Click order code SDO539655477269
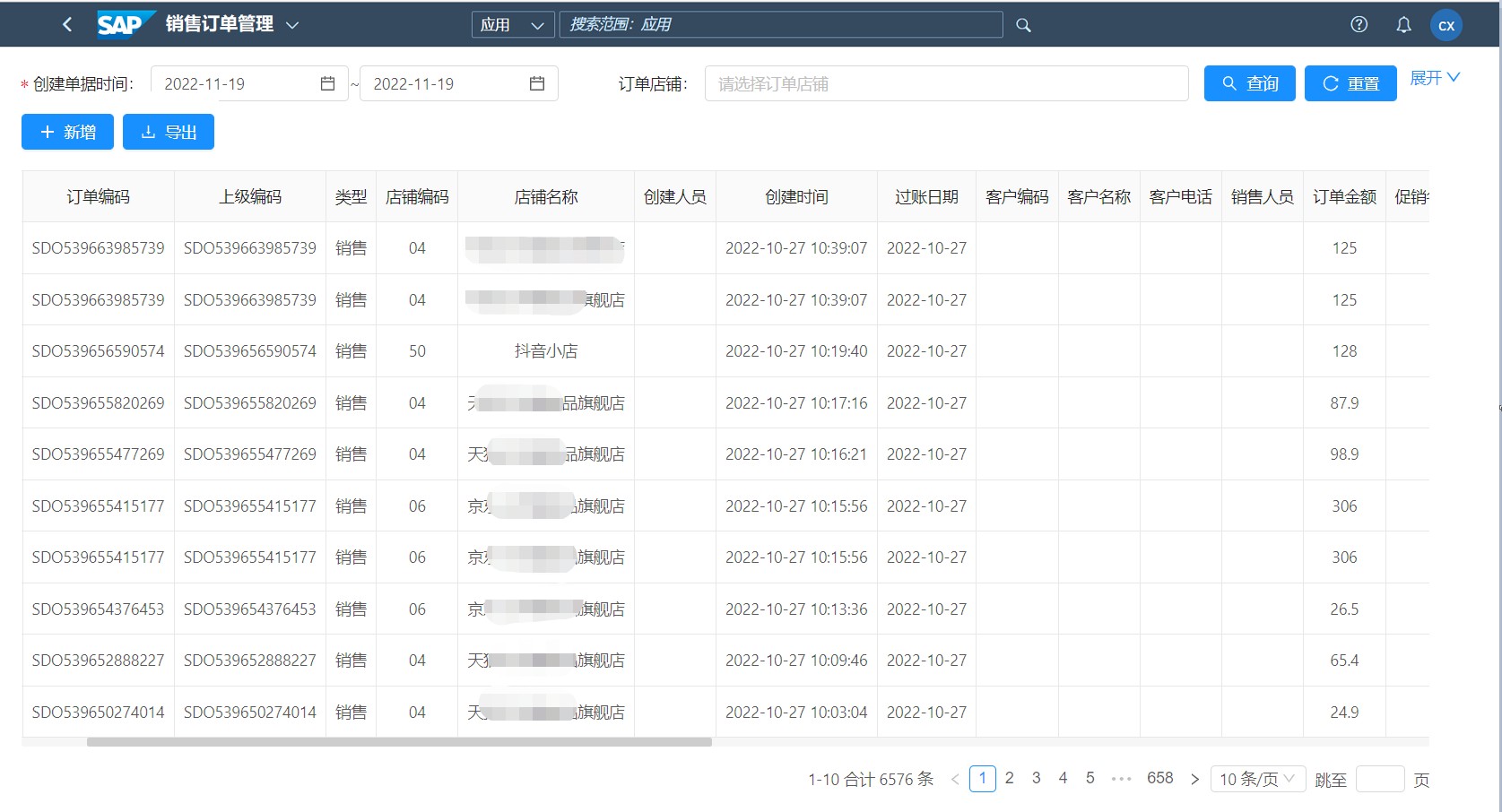The height and width of the screenshot is (812, 1502). tap(98, 454)
